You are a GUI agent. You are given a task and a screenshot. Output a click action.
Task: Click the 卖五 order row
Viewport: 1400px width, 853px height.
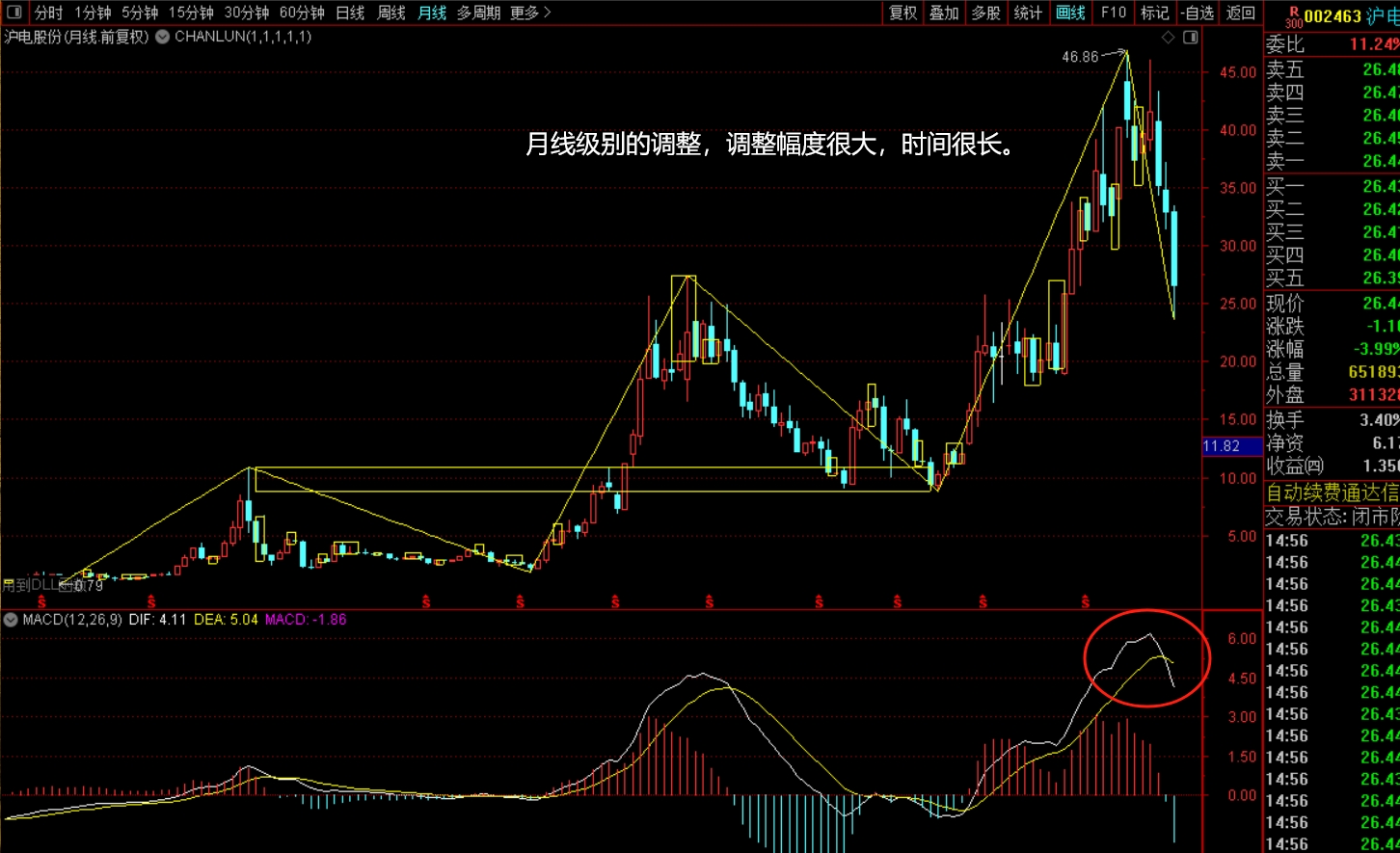click(x=1333, y=69)
